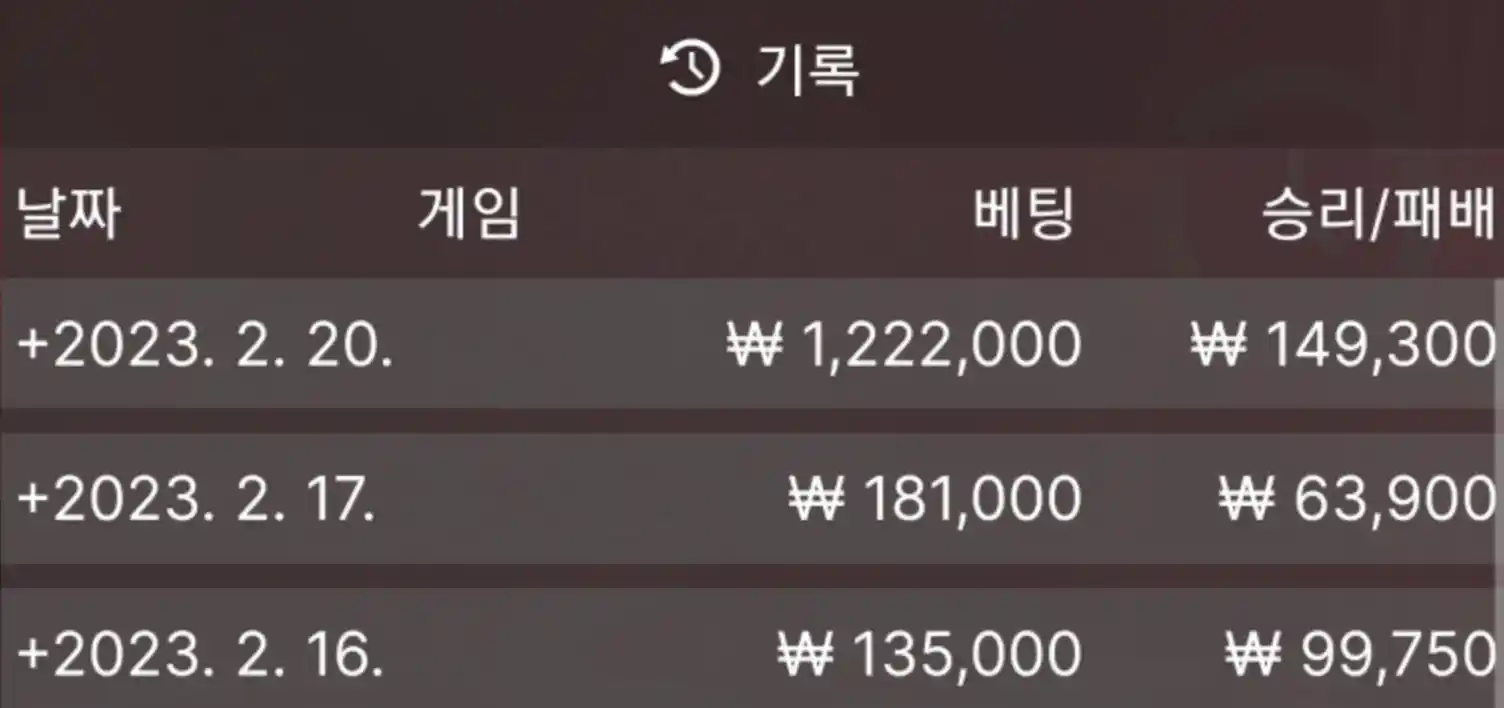Select the 2023. 2. 20. date text
This screenshot has height=708, width=1504.
(x=222, y=345)
